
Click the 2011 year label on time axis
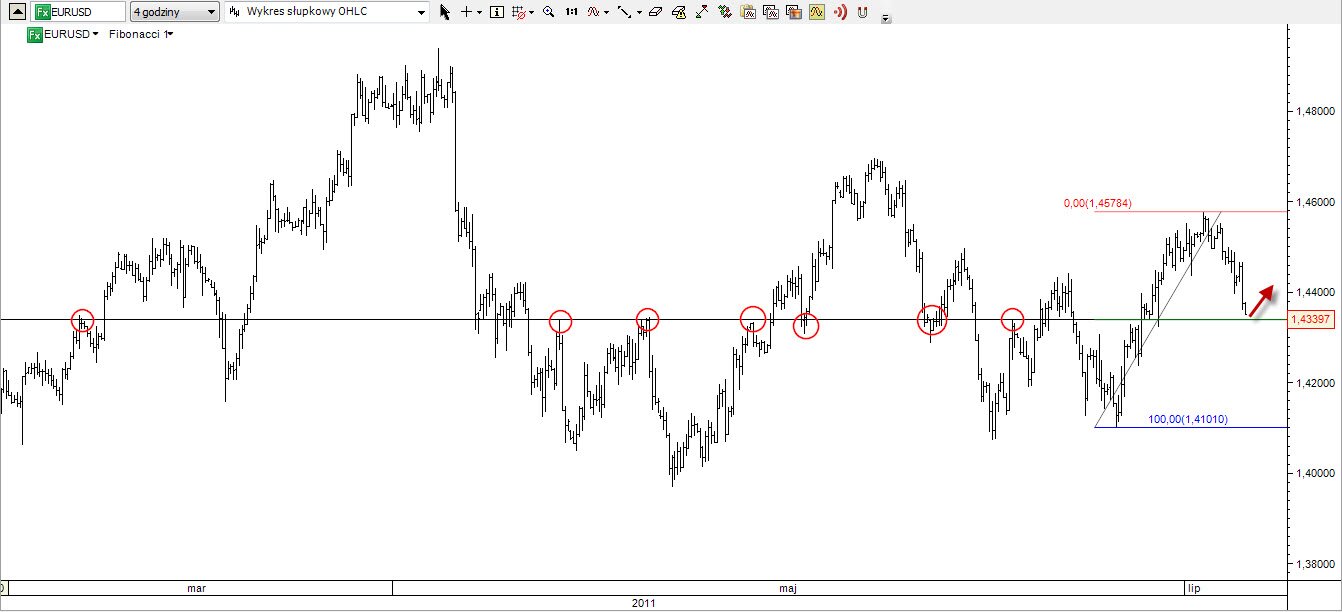pos(644,603)
